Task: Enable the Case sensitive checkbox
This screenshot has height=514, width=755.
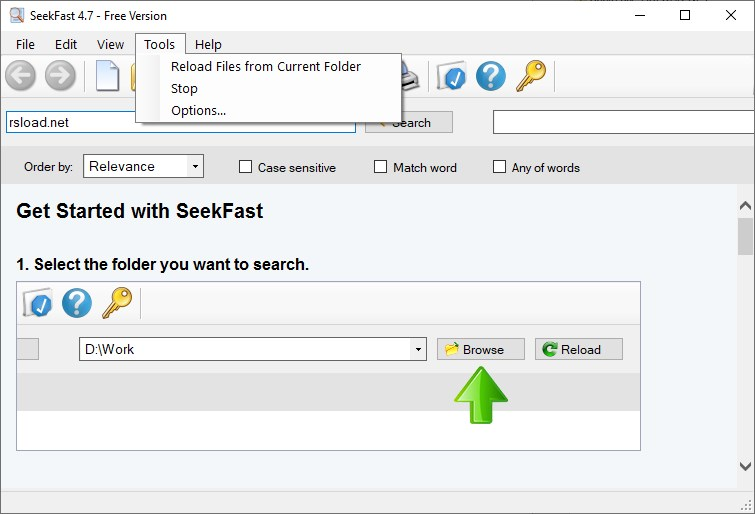Action: (x=246, y=167)
